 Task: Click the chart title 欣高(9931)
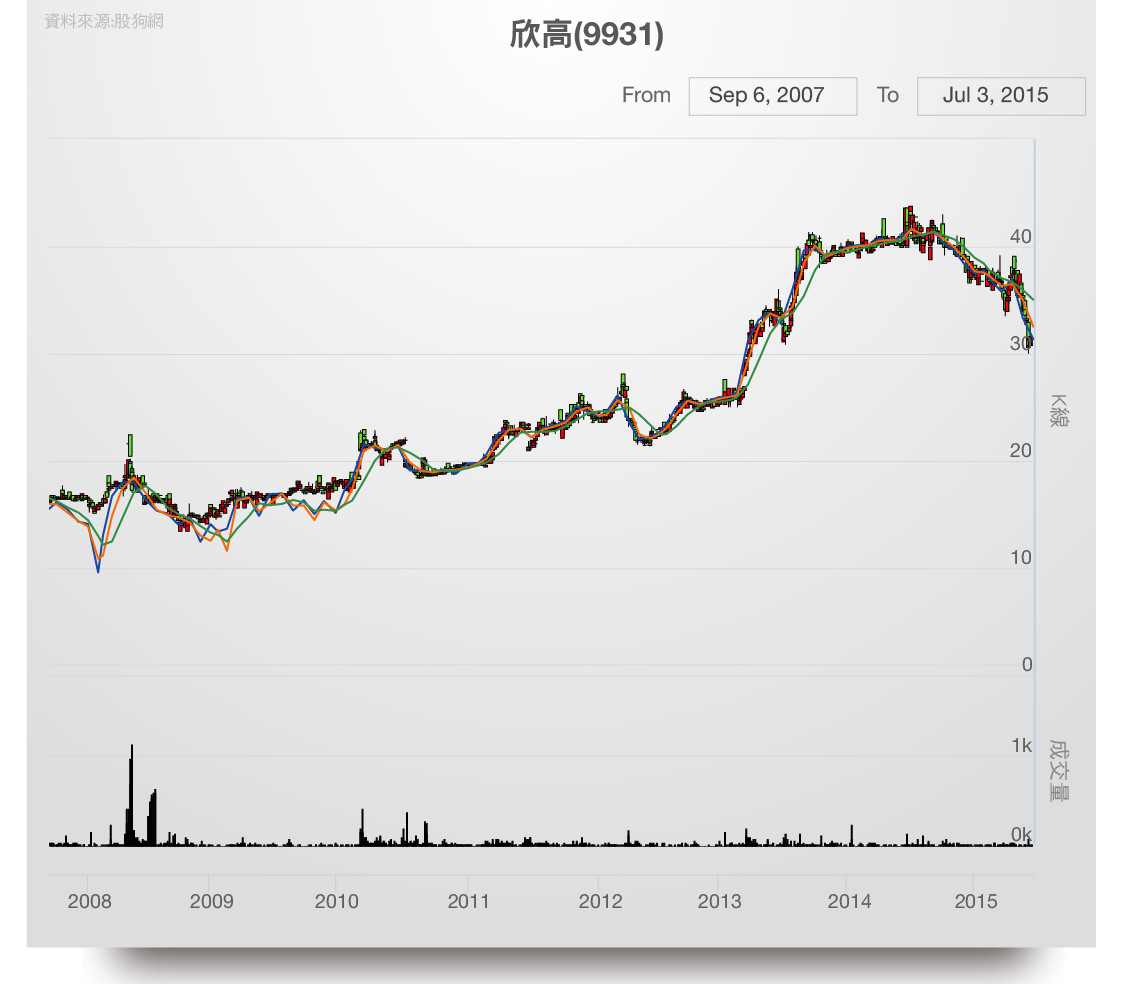(x=586, y=34)
